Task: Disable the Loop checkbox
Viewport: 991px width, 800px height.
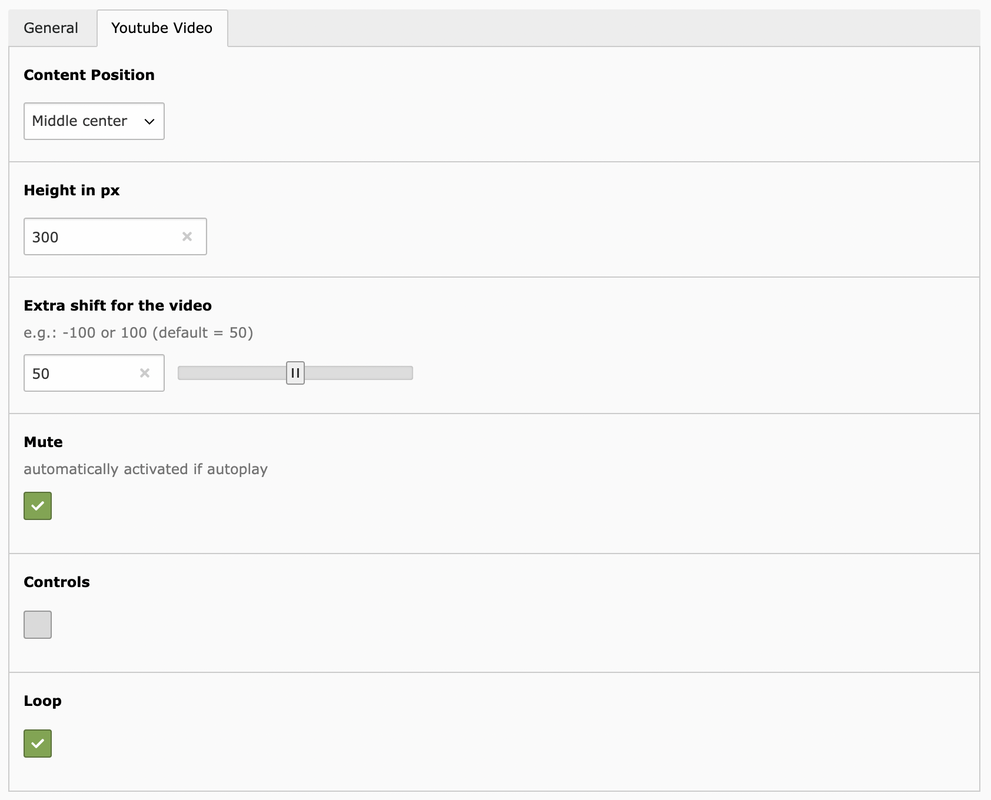Action: [x=38, y=744]
